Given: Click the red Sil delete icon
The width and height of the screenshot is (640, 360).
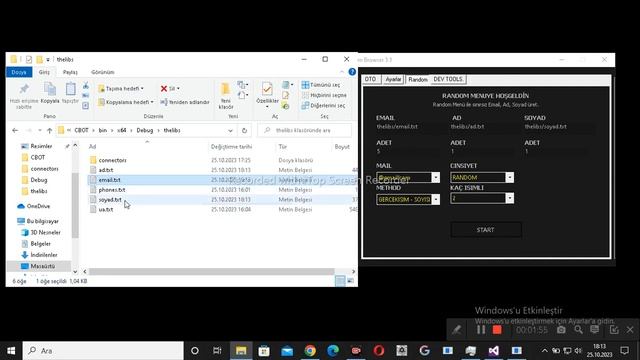Looking at the screenshot, I should (164, 89).
